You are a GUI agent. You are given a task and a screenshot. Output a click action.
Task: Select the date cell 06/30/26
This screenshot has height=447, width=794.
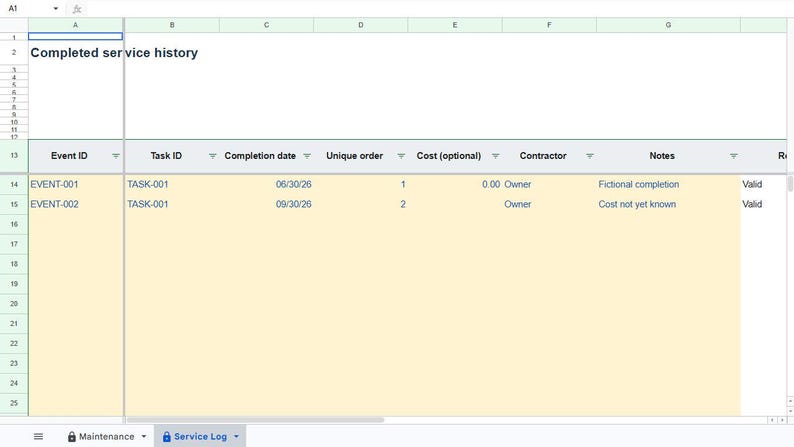click(266, 184)
